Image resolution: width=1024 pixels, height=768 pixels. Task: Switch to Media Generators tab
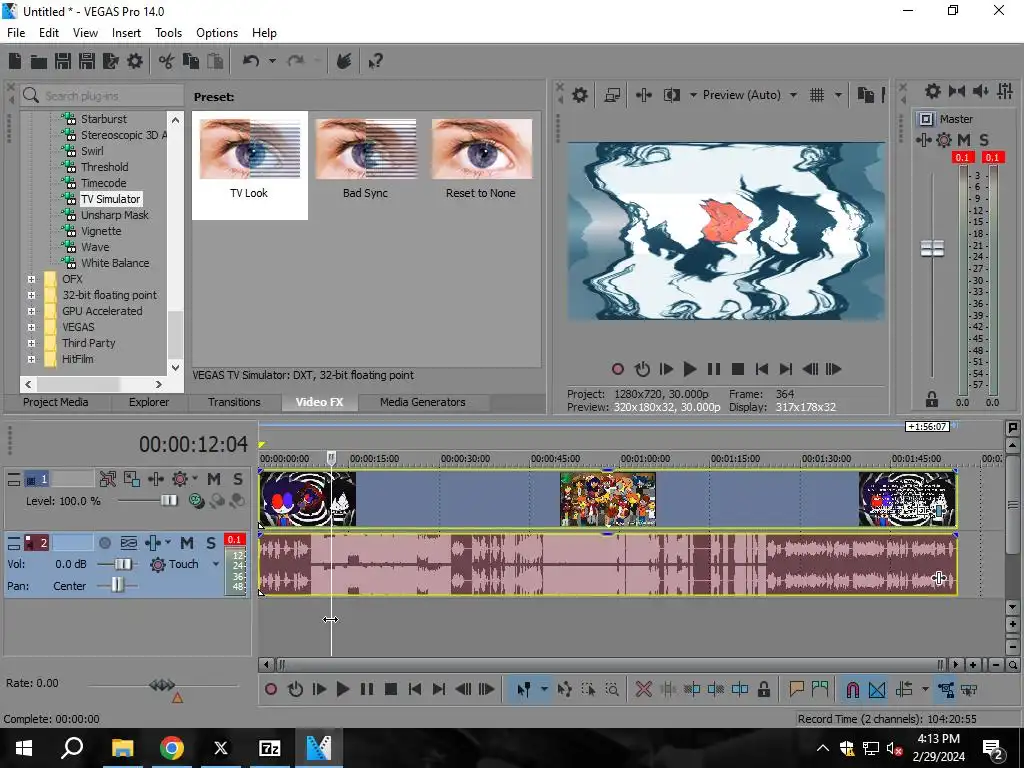[x=423, y=402]
